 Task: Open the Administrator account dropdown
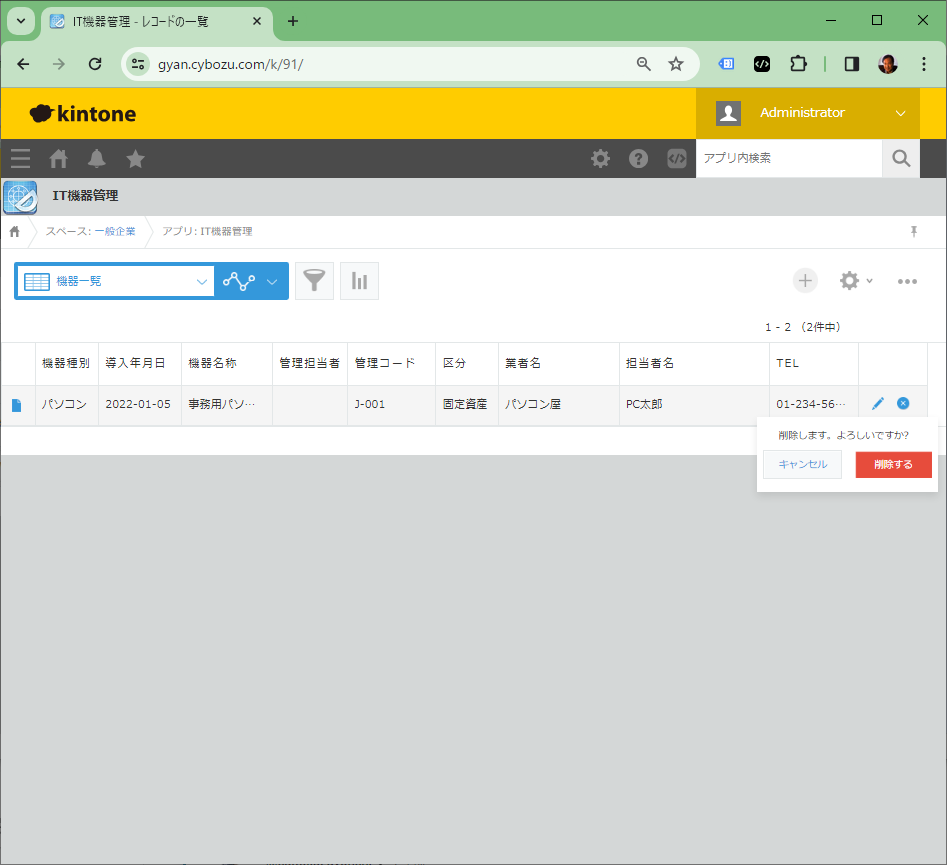point(807,113)
